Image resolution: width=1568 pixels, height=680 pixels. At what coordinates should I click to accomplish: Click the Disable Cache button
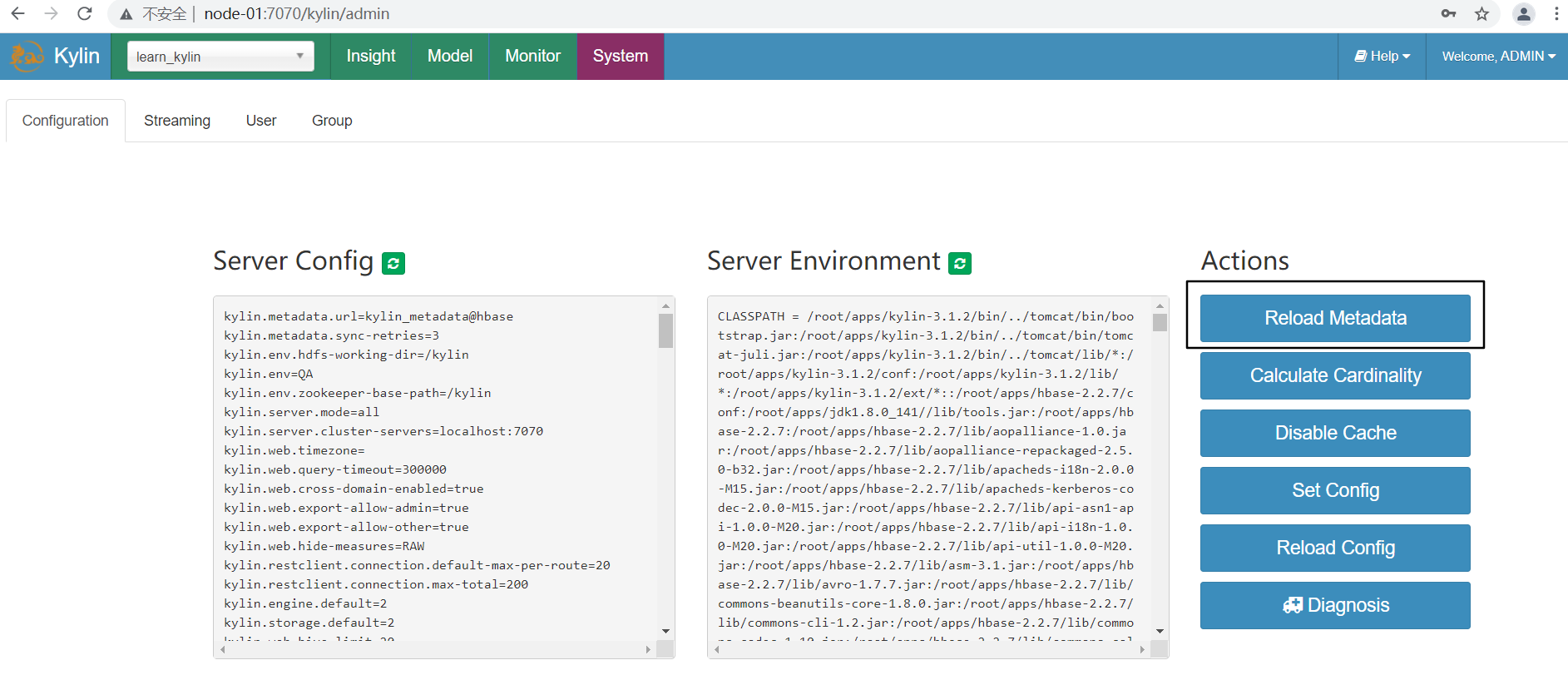click(x=1335, y=433)
